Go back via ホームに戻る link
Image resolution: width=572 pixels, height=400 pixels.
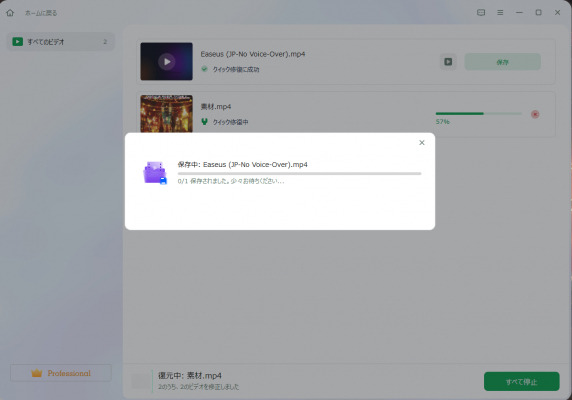tap(41, 13)
